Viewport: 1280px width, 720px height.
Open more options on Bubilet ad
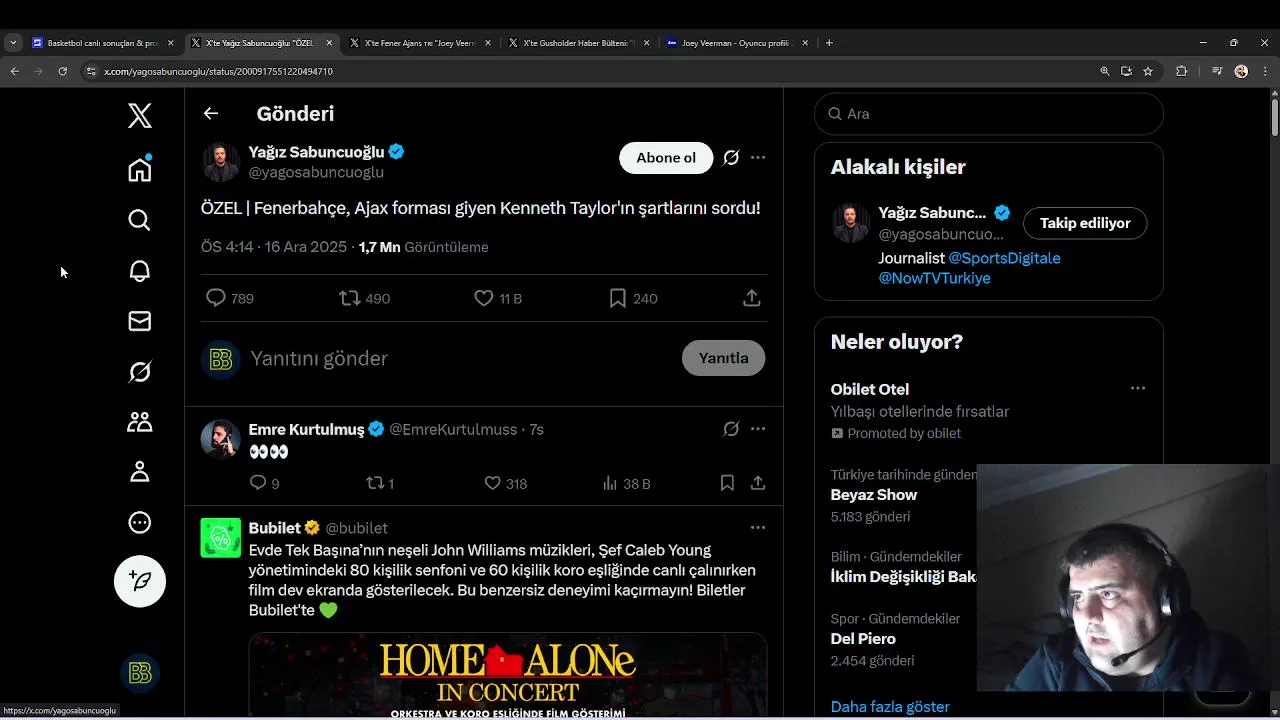pos(758,527)
